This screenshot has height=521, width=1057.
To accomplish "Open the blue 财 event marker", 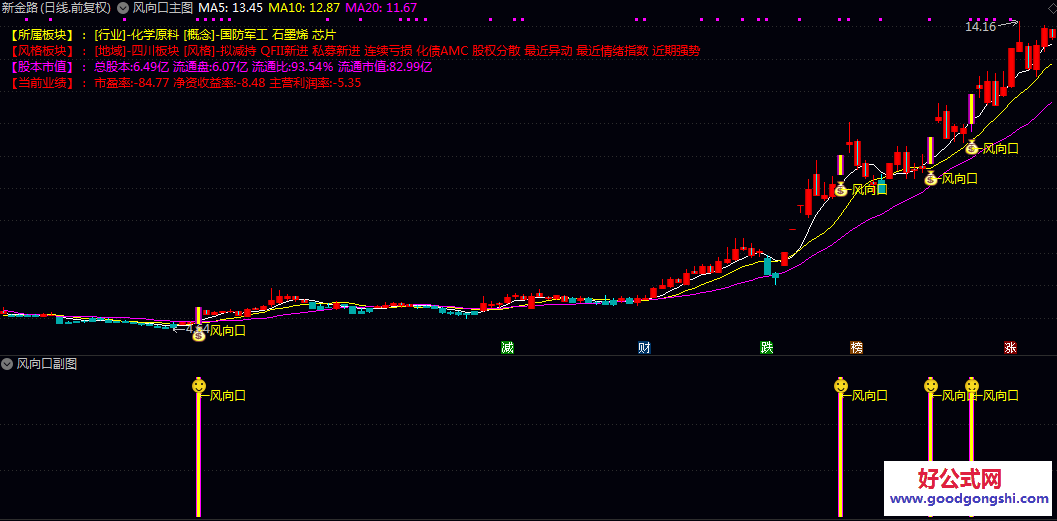I will coord(644,348).
